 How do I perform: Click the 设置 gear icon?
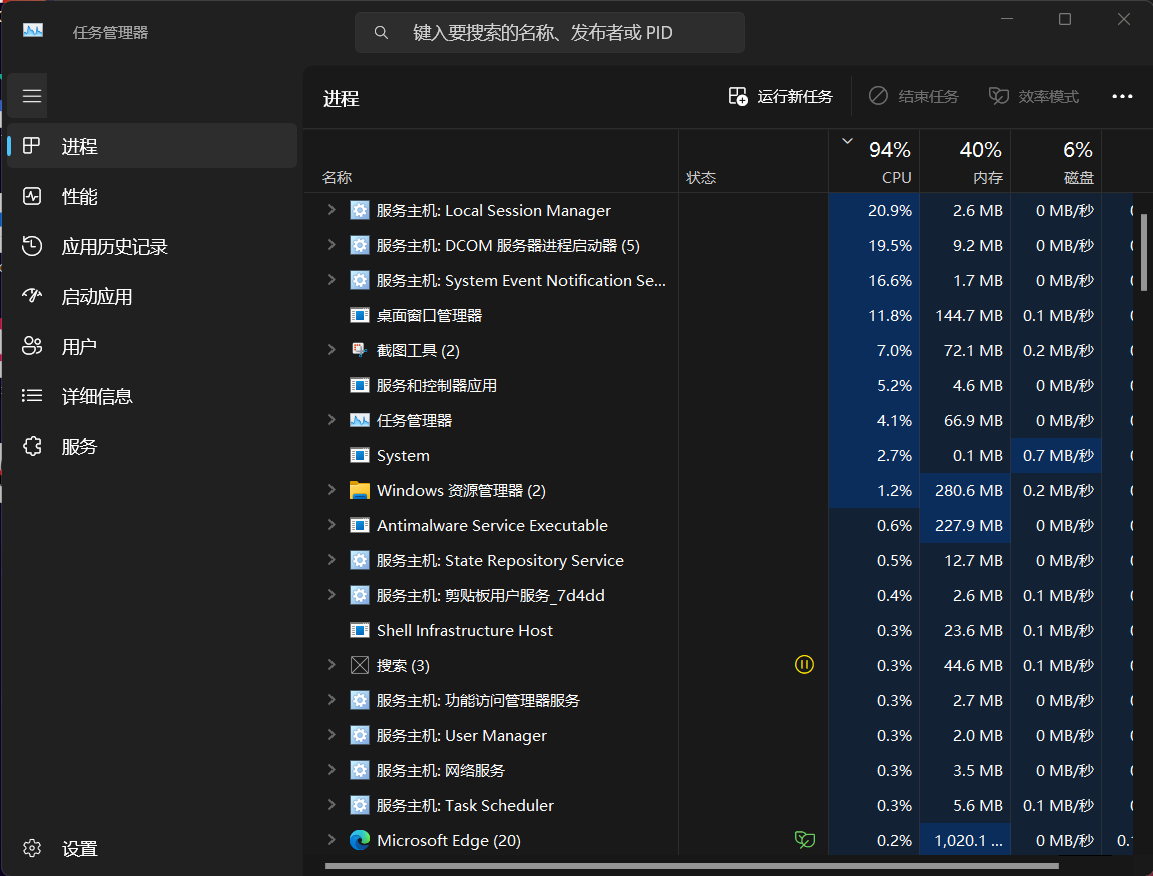32,848
